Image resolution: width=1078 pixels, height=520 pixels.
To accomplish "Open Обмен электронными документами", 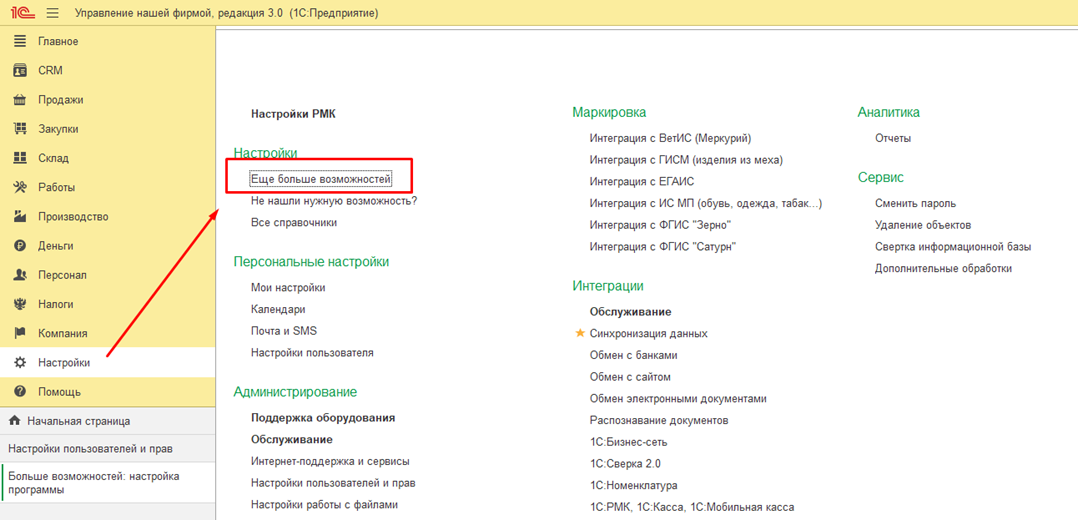I will click(678, 399).
